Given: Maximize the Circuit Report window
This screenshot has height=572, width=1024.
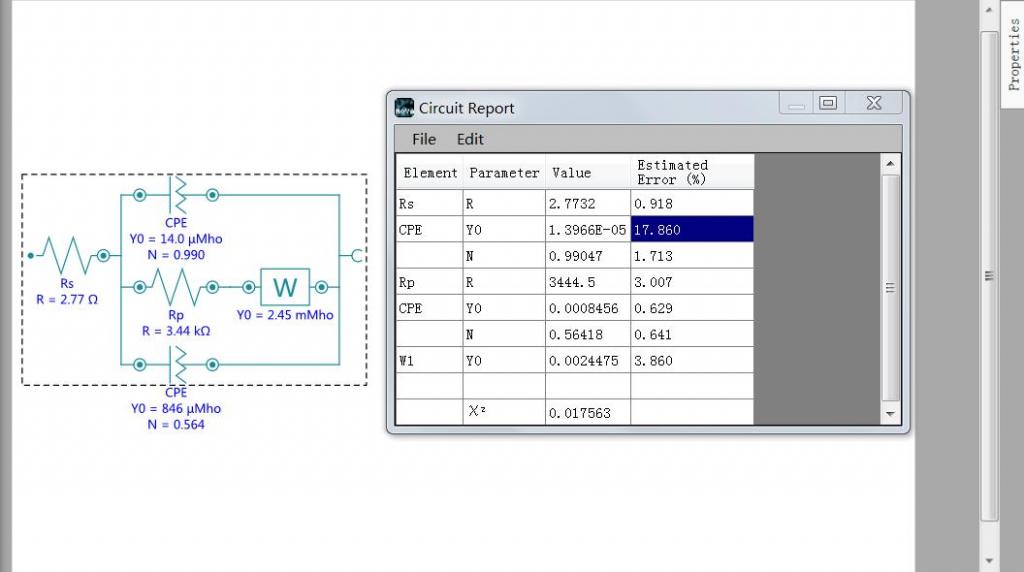Looking at the screenshot, I should pos(828,103).
